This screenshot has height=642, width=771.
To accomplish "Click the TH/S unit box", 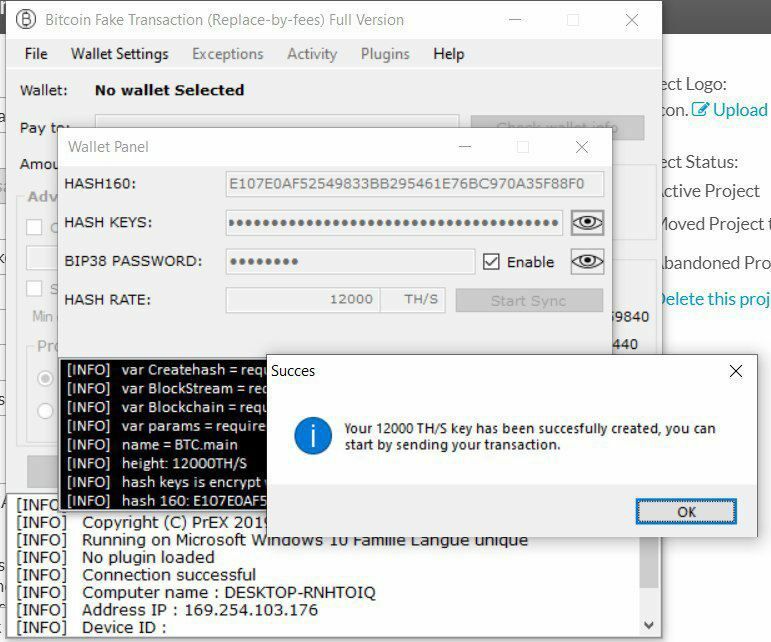I will click(413, 299).
